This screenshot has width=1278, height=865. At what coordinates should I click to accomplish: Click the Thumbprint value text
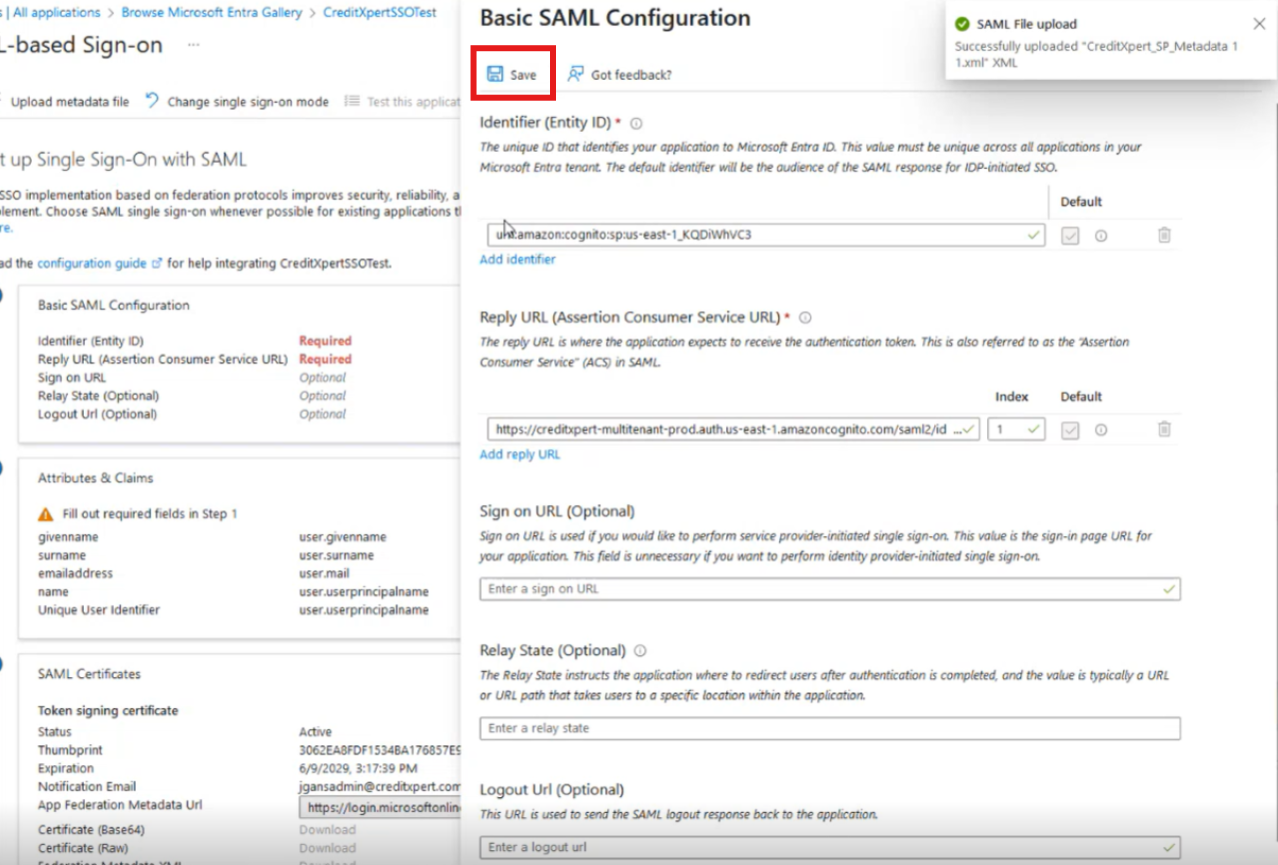click(x=380, y=750)
